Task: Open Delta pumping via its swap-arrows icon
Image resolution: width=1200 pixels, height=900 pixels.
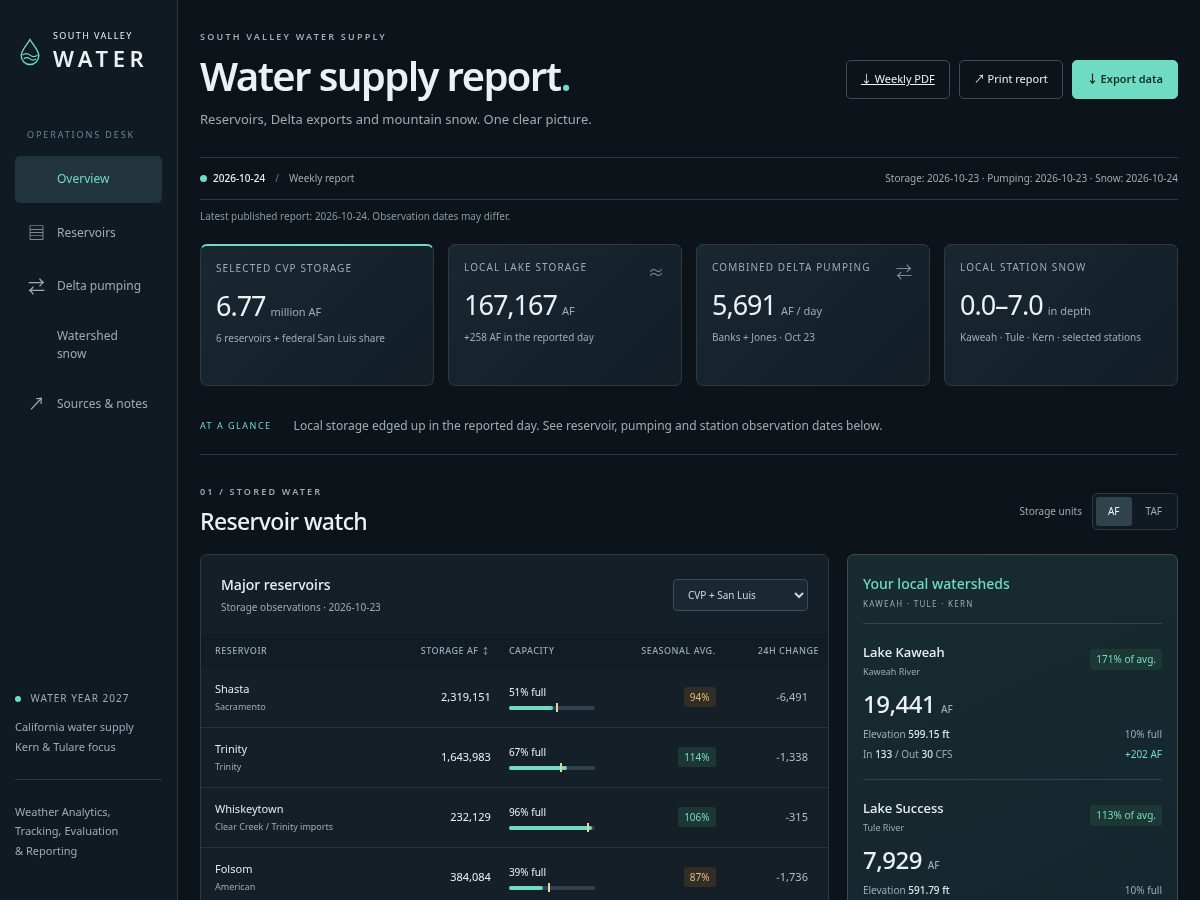Action: pos(36,286)
